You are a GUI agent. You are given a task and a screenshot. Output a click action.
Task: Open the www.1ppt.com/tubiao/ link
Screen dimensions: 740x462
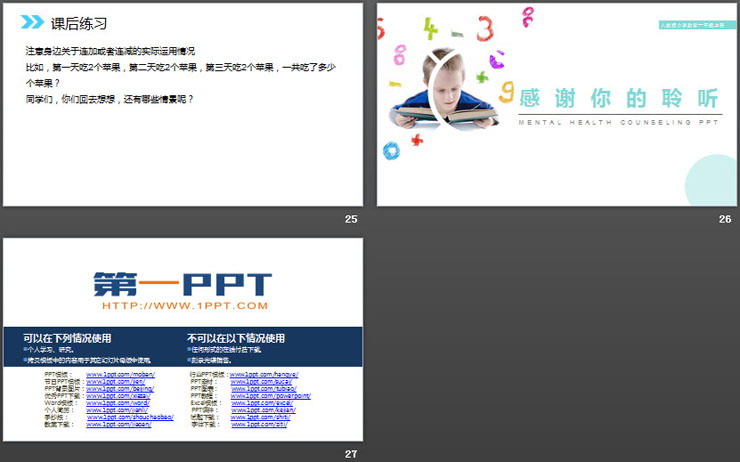coord(264,389)
